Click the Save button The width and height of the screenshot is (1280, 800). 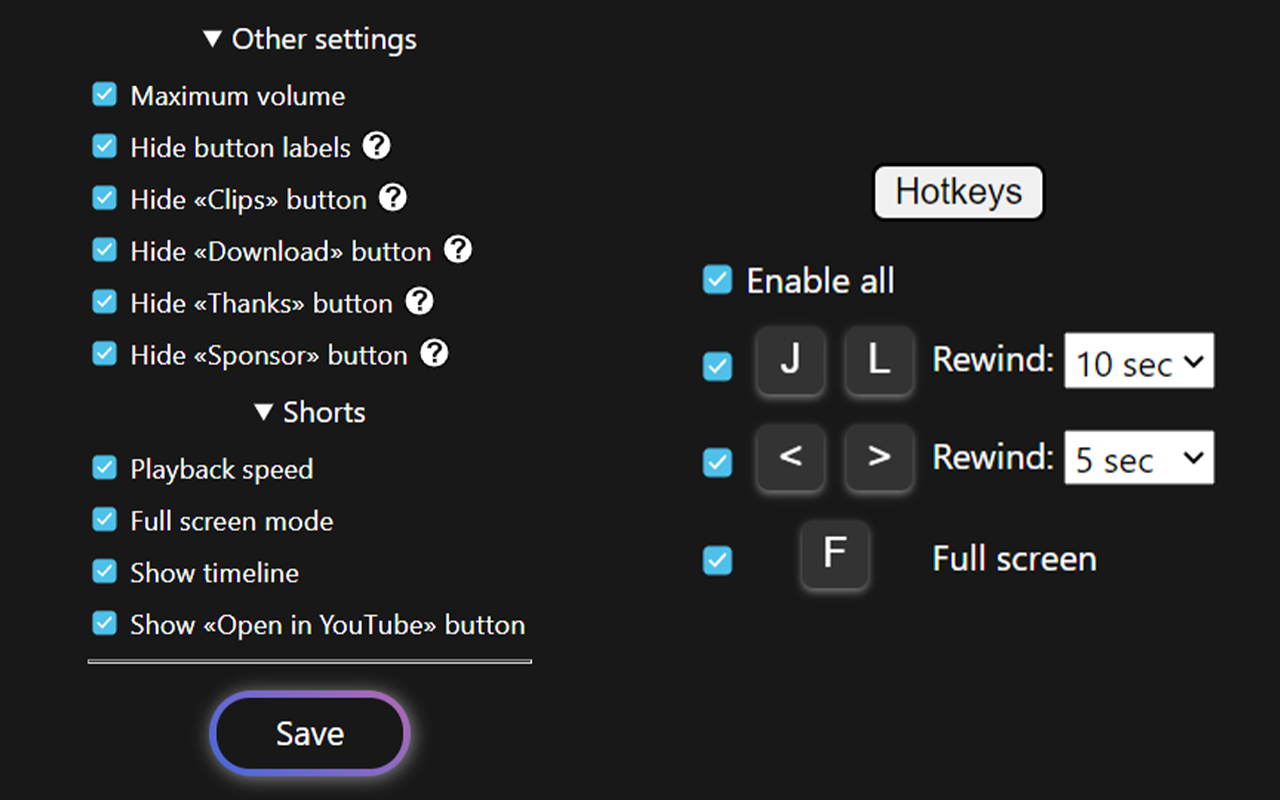coord(309,733)
